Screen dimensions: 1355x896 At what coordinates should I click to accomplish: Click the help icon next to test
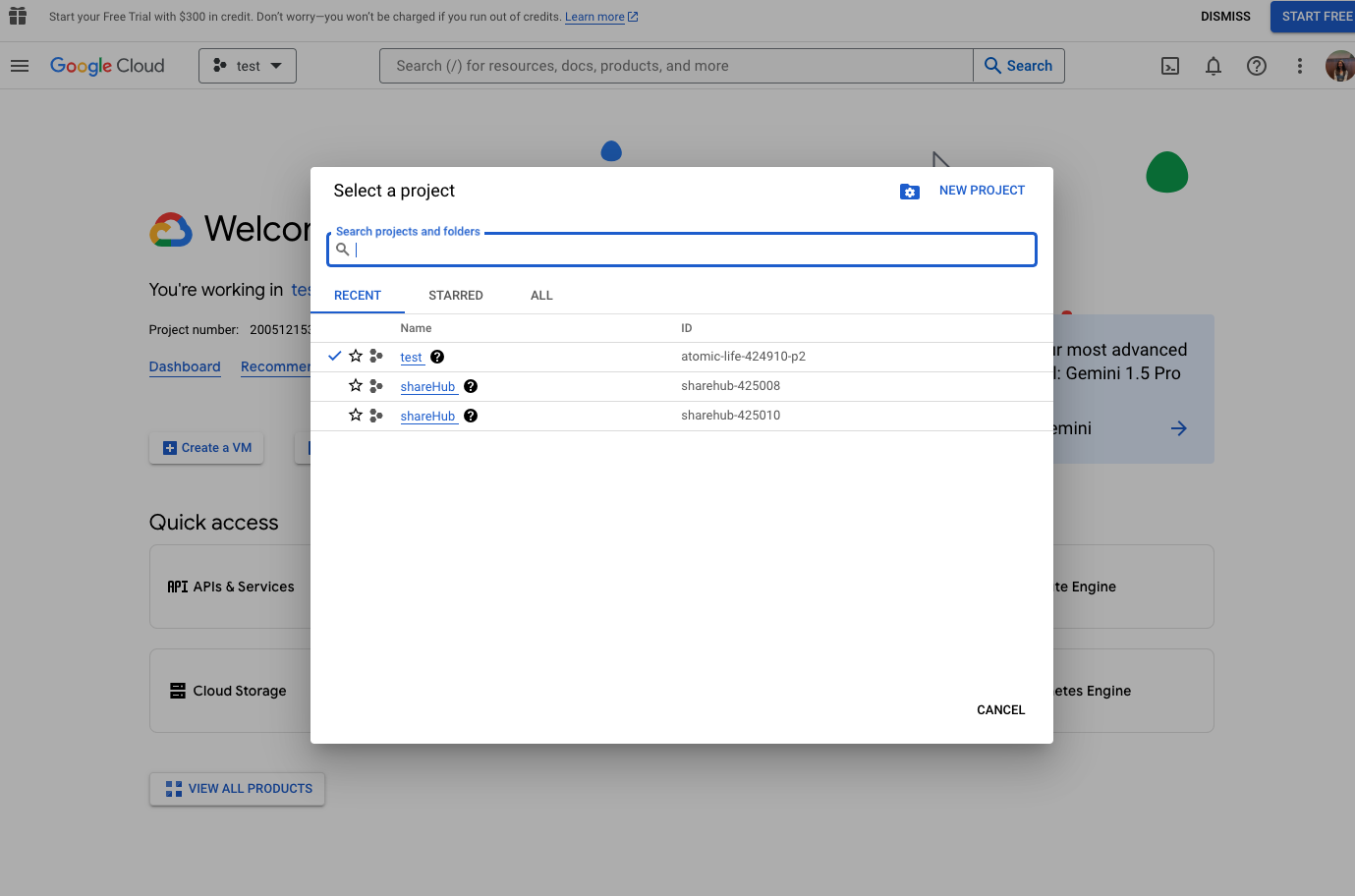point(437,357)
